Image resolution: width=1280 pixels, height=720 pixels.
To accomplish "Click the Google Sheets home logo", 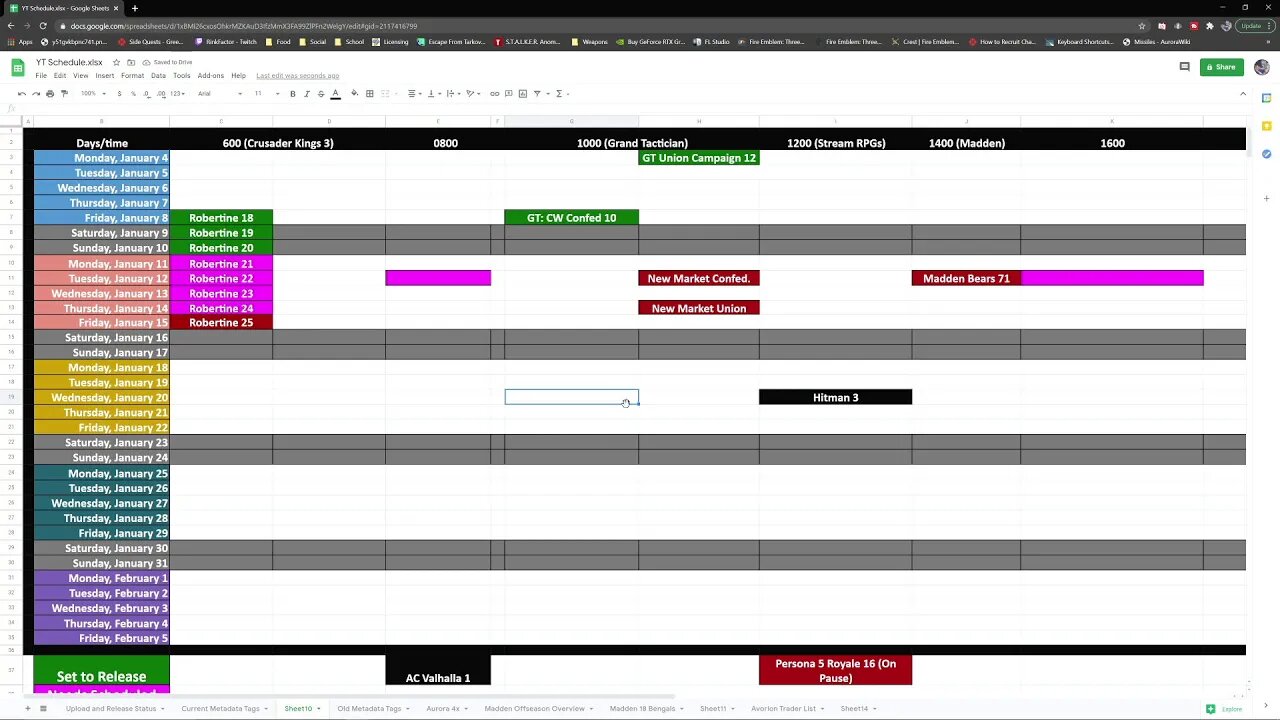I will (x=18, y=67).
